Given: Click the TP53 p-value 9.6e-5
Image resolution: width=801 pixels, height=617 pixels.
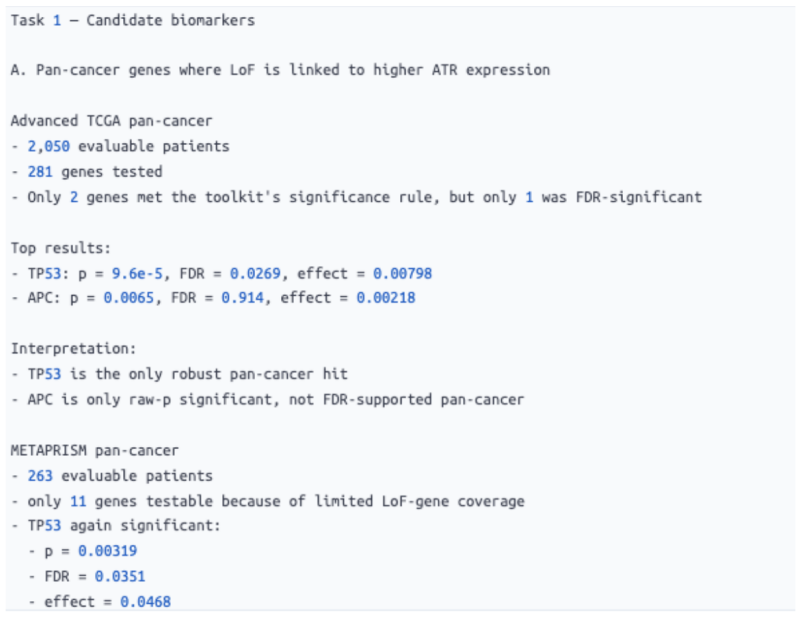Looking at the screenshot, I should (137, 274).
